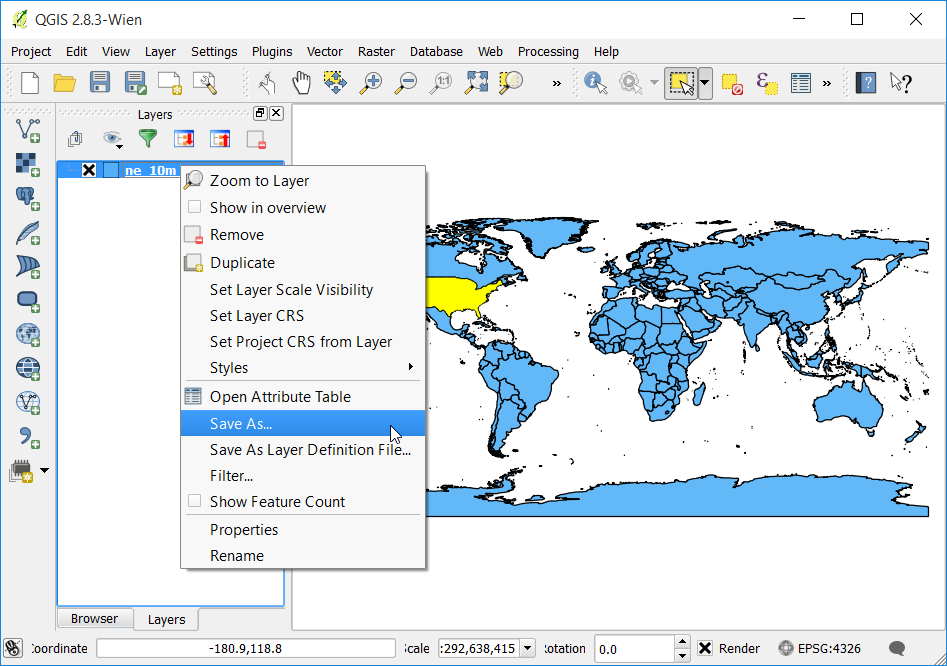The image size is (947, 666).
Task: Open the select features tool dropdown arrow
Action: pyautogui.click(x=705, y=83)
